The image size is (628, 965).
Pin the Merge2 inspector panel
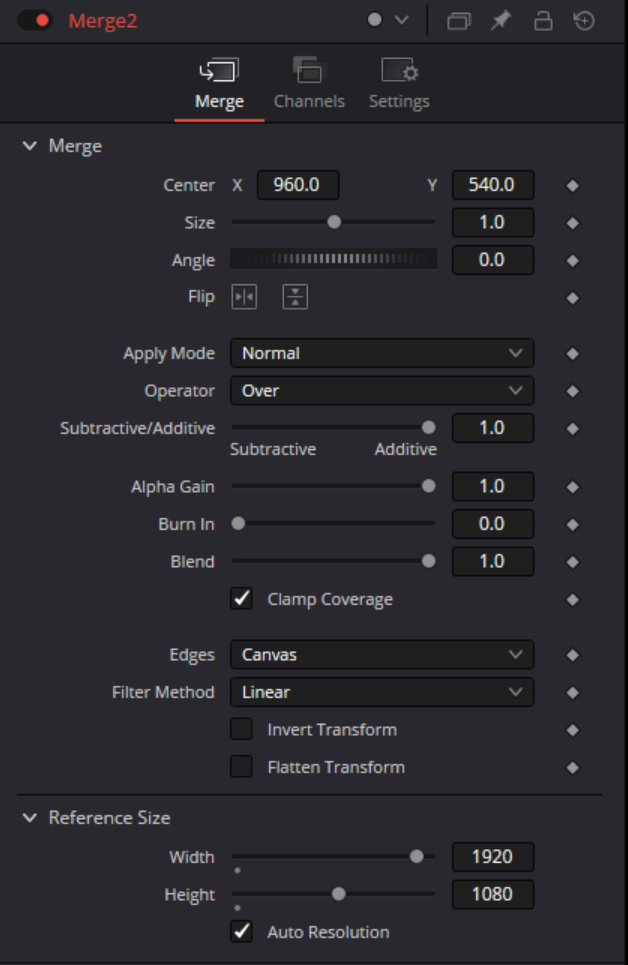point(501,21)
